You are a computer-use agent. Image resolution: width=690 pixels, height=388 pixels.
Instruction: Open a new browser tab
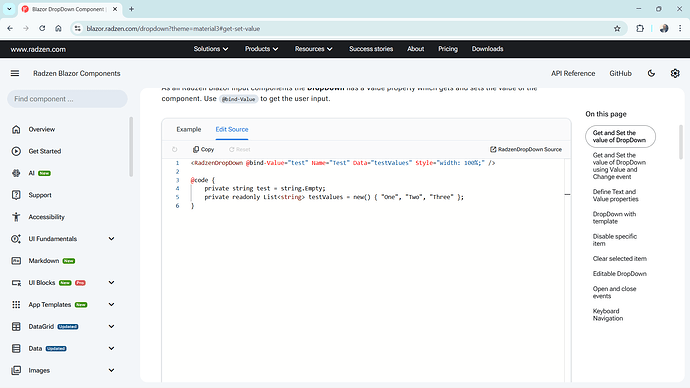pyautogui.click(x=131, y=9)
